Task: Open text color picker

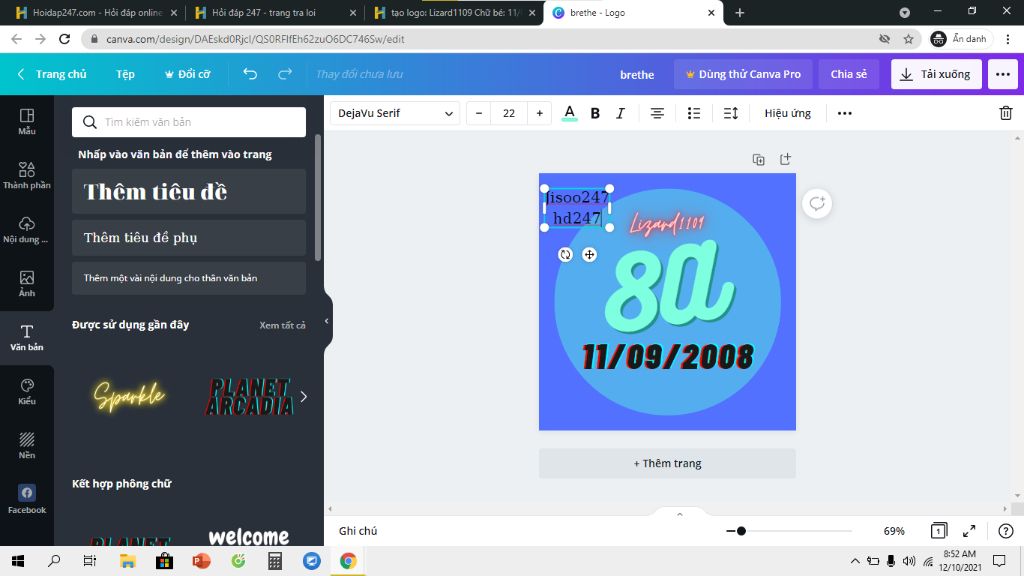Action: pyautogui.click(x=569, y=113)
